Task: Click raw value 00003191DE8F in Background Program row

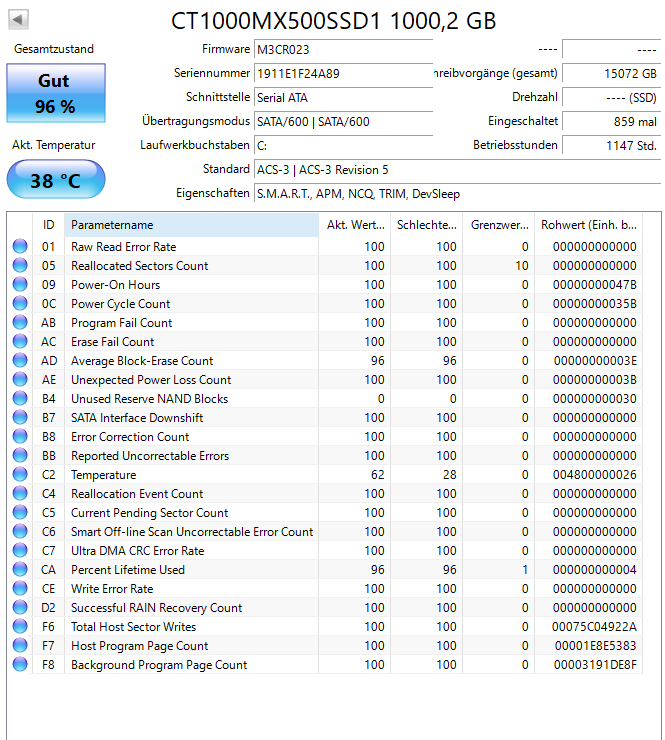Action: point(595,664)
